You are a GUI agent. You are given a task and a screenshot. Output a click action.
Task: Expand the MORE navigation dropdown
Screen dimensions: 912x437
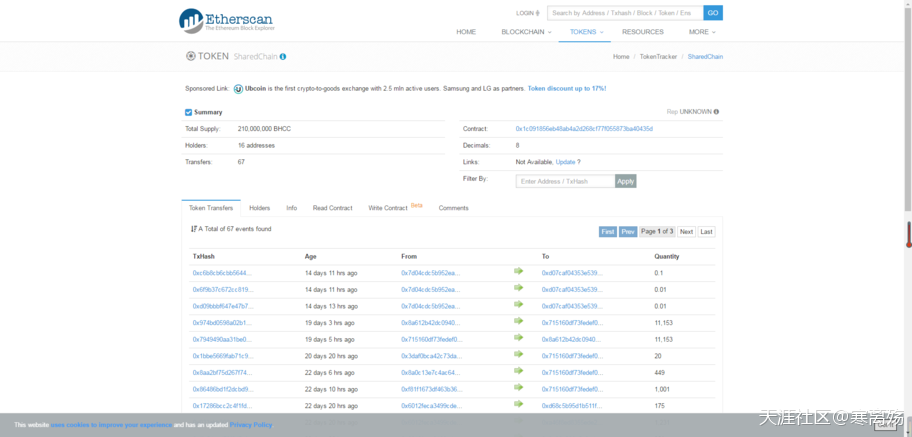point(702,32)
